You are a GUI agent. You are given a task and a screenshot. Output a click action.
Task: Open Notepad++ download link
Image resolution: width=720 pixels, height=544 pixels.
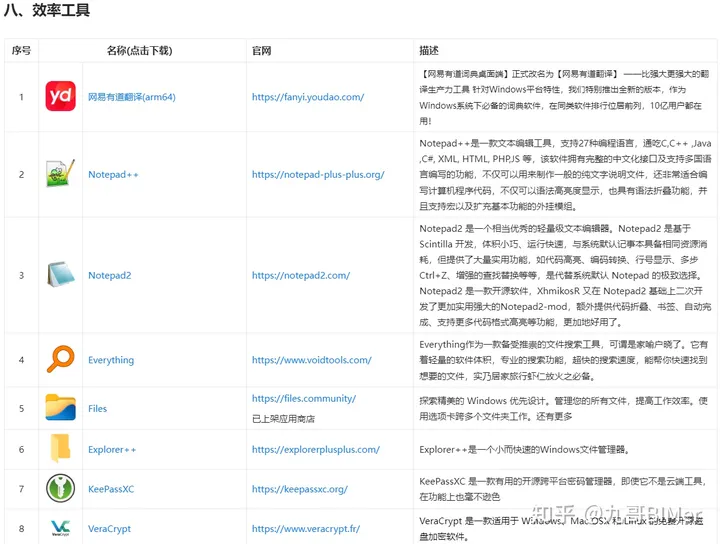point(113,174)
